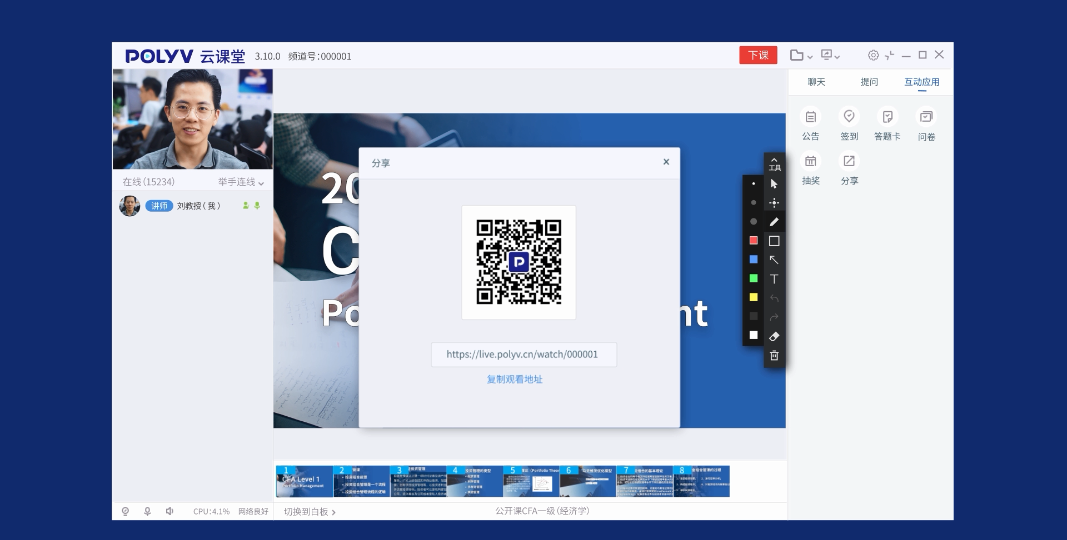This screenshot has height=540, width=1067.
Task: Open the 抽奖 lottery app
Action: (810, 167)
